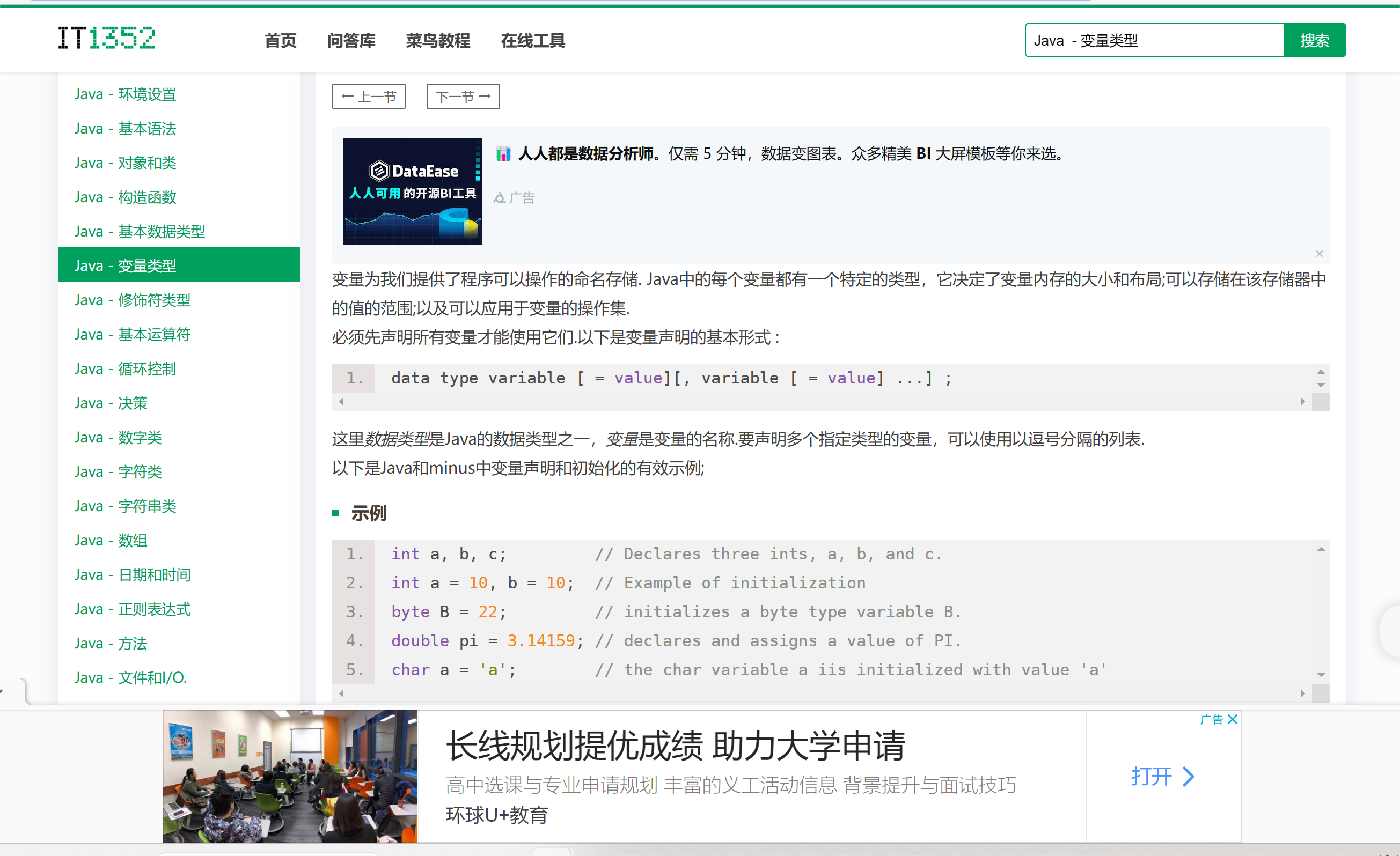The image size is (1400, 856).
Task: Open Java - 基本数据类型 in sidebar
Action: 139,231
